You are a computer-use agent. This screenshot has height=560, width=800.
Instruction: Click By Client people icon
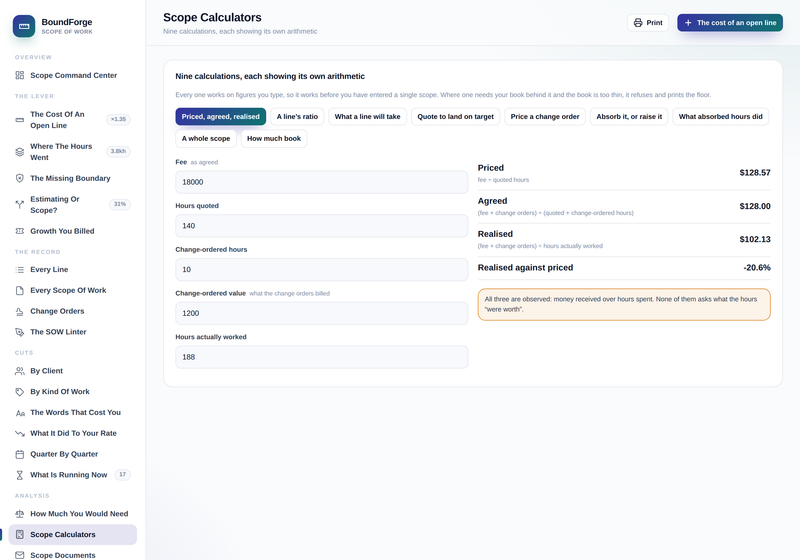pos(19,371)
